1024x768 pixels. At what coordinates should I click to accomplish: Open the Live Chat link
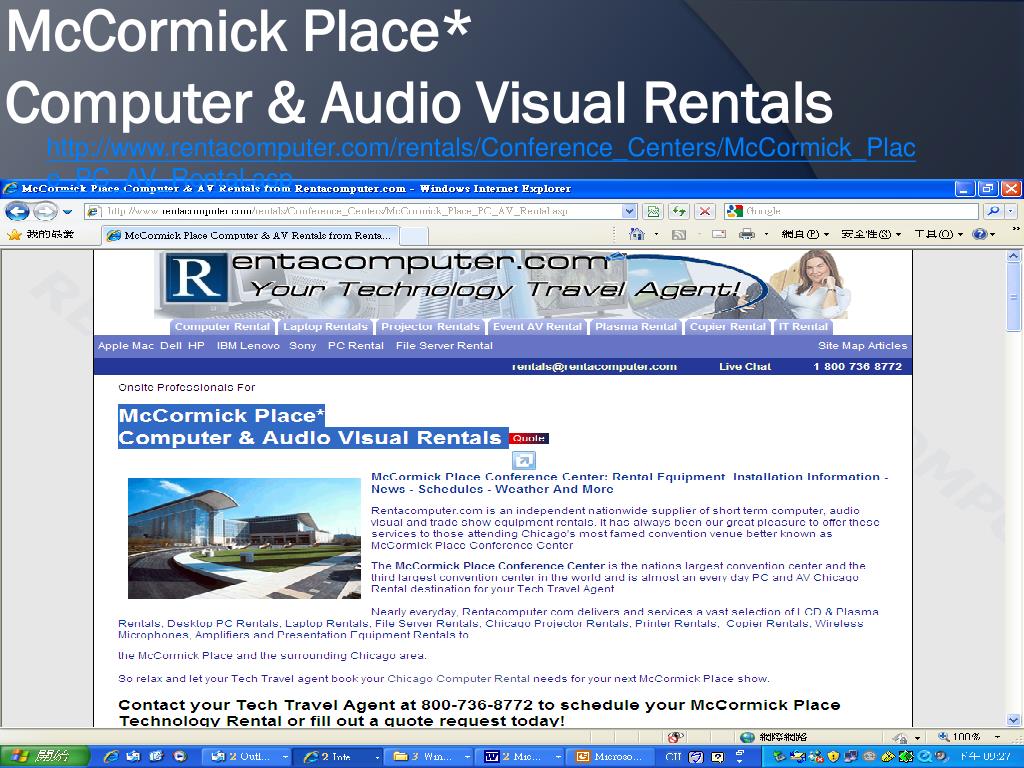(x=745, y=366)
